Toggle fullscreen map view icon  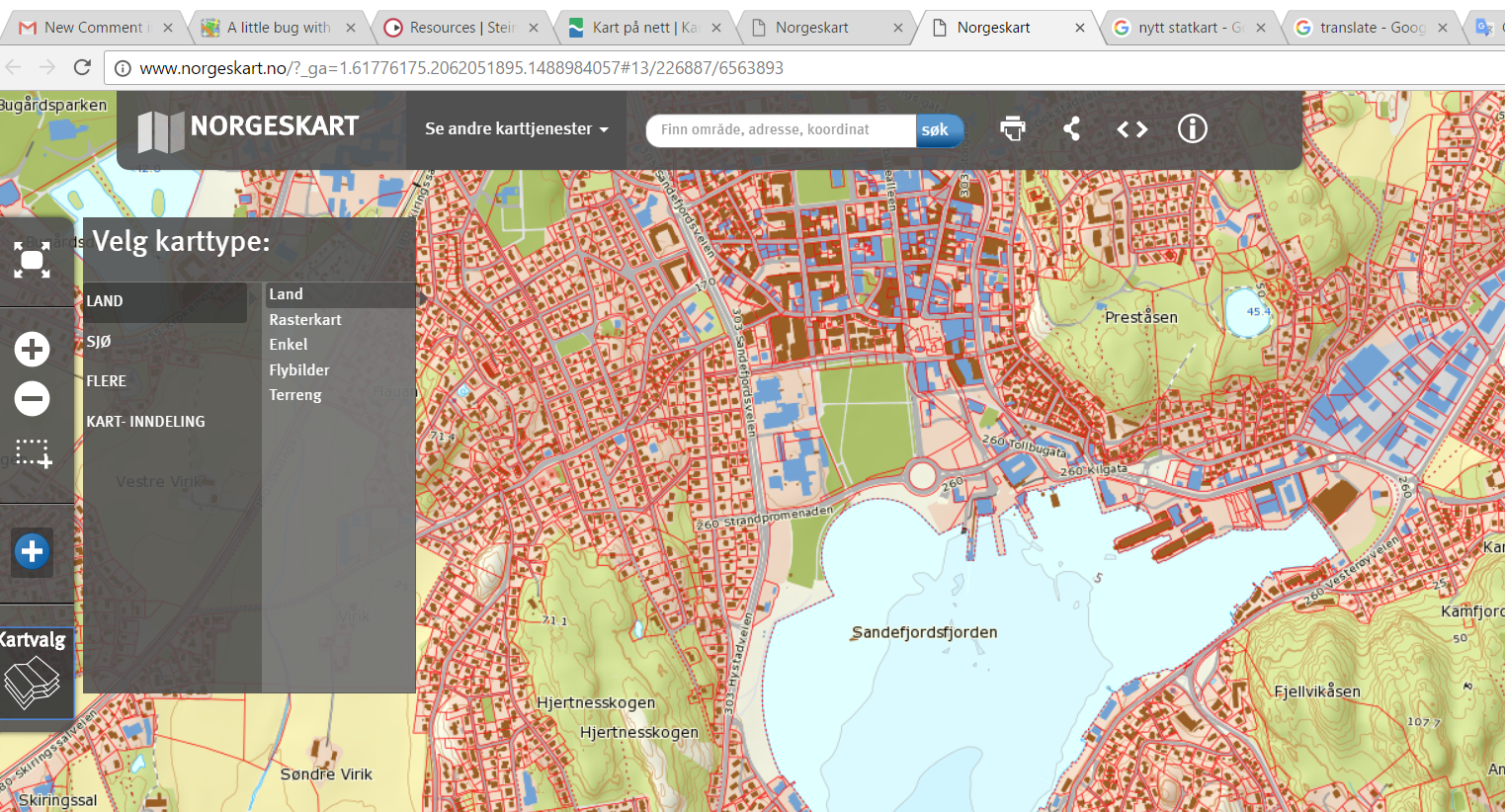click(32, 261)
